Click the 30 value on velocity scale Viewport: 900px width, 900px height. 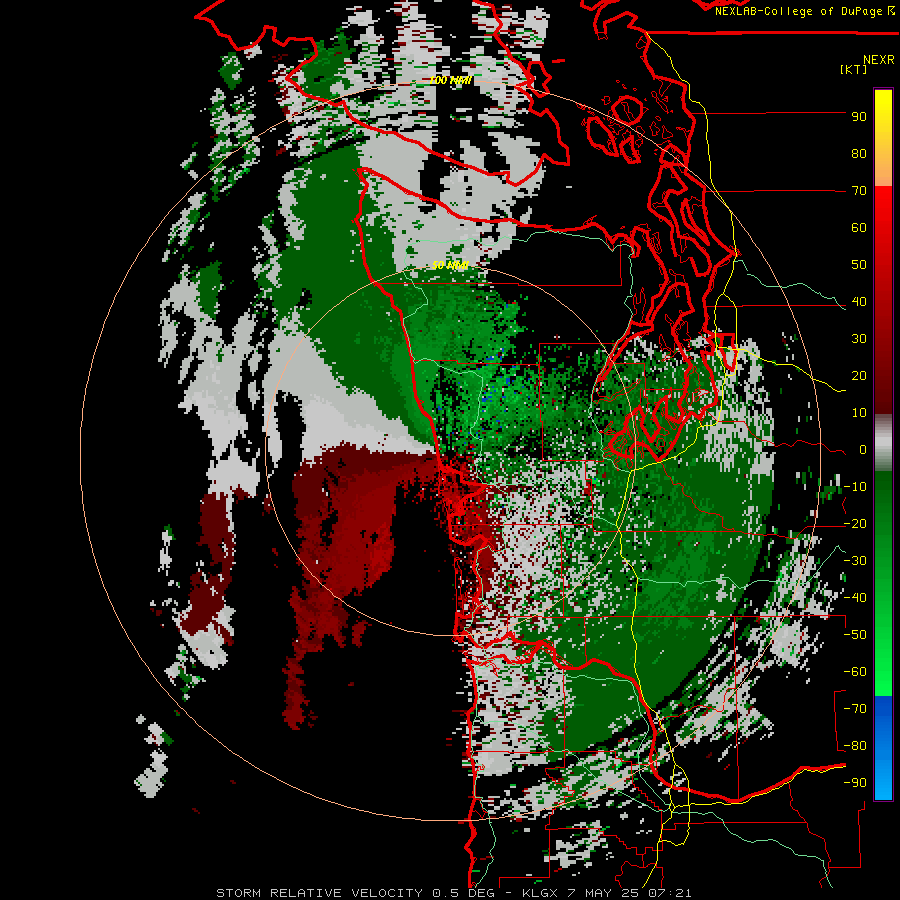click(x=859, y=339)
